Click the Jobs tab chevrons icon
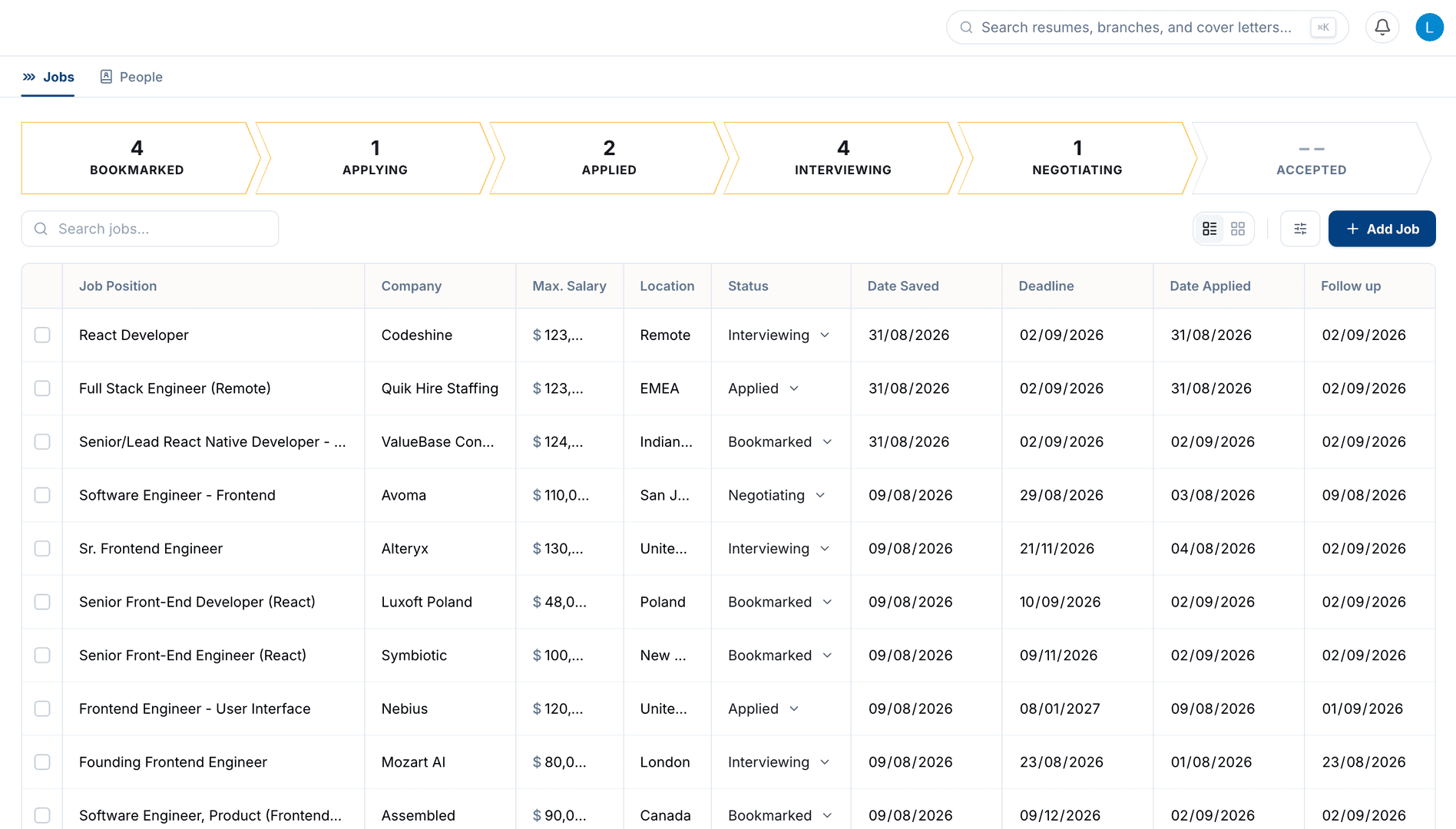Image resolution: width=1456 pixels, height=829 pixels. [29, 77]
